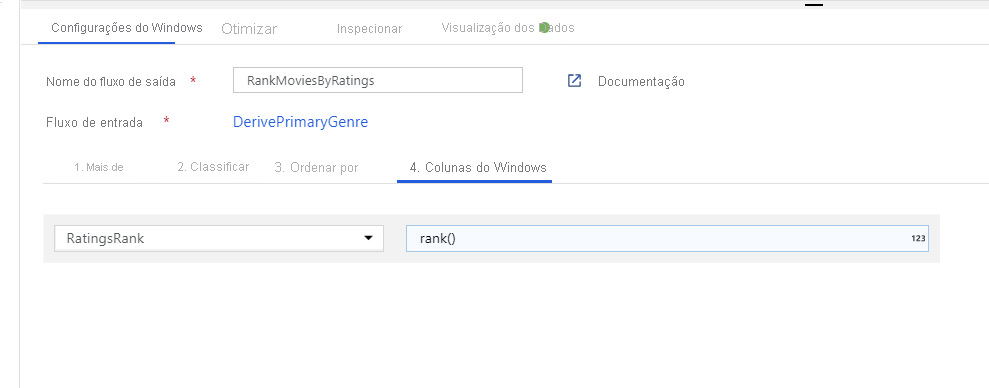Image resolution: width=989 pixels, height=388 pixels.
Task: Click the Nome do fluxo de saída label
Action: pos(111,81)
